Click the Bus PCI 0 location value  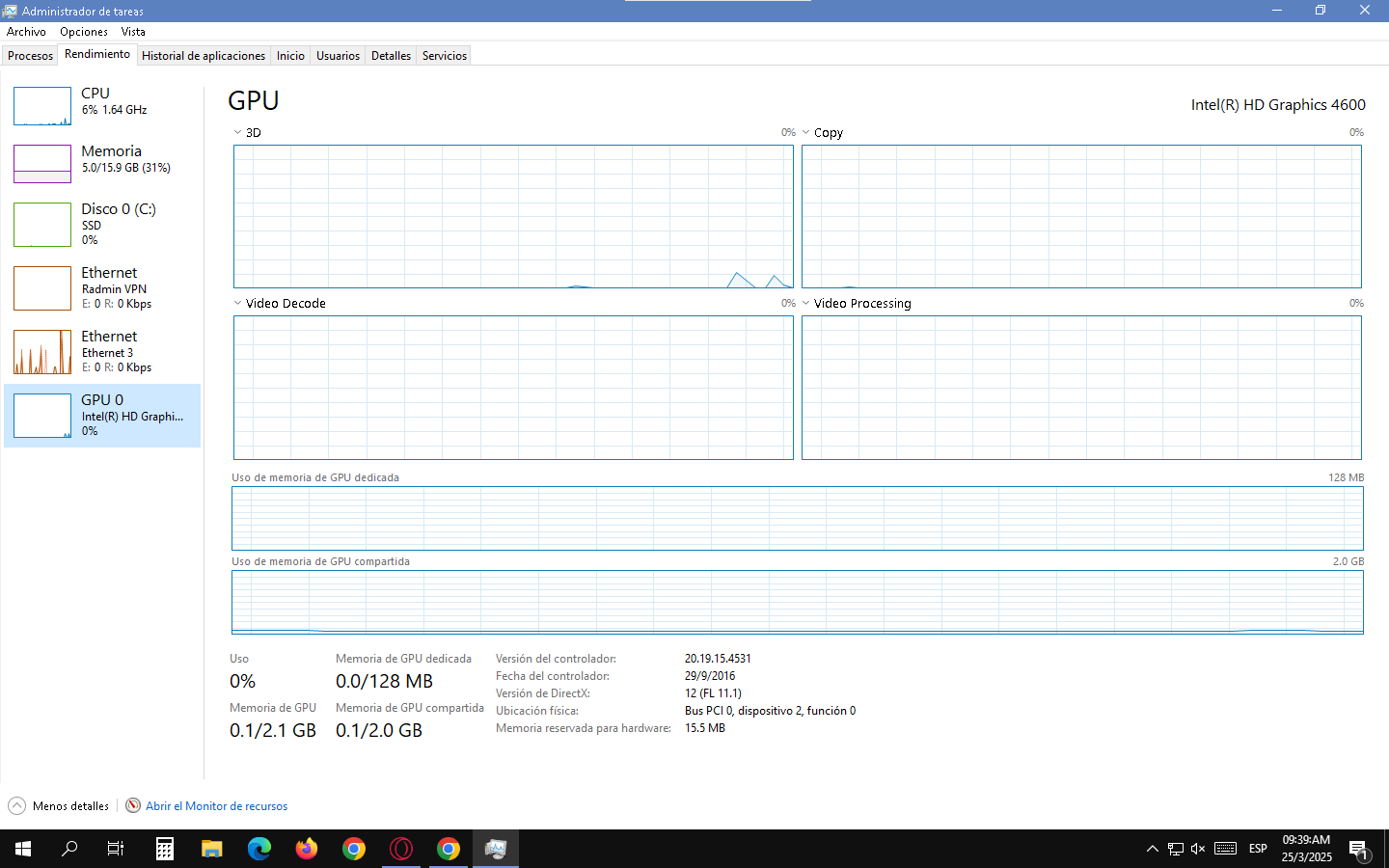pos(770,711)
